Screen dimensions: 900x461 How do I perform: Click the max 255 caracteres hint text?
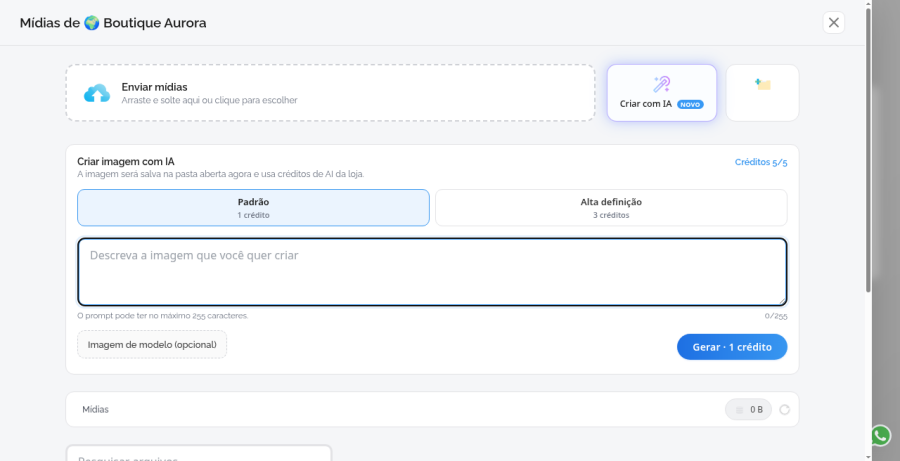pos(163,316)
